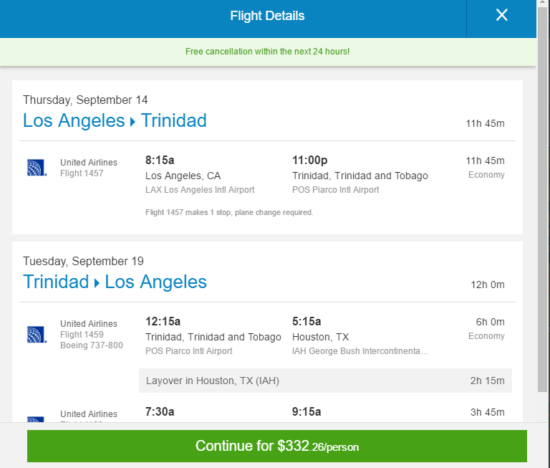Click the vertical scrollbar thumb
This screenshot has width=550, height=468.
[x=543, y=196]
